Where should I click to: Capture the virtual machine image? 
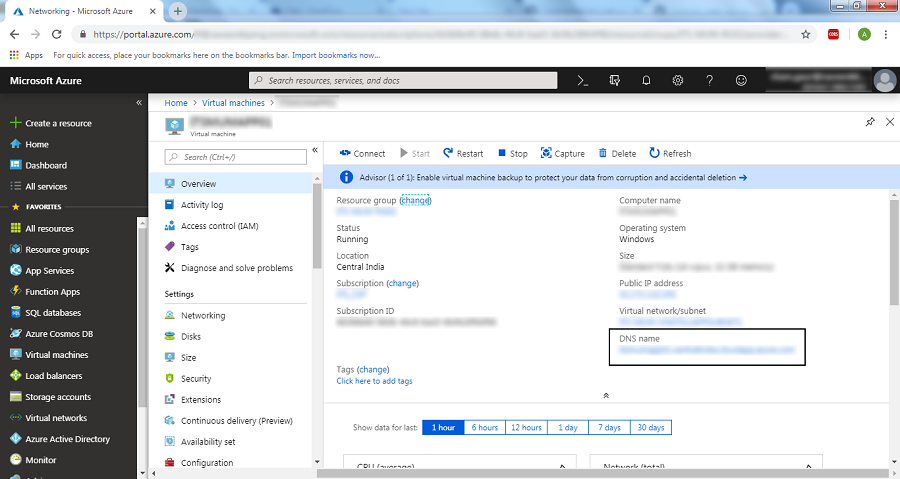[x=562, y=153]
